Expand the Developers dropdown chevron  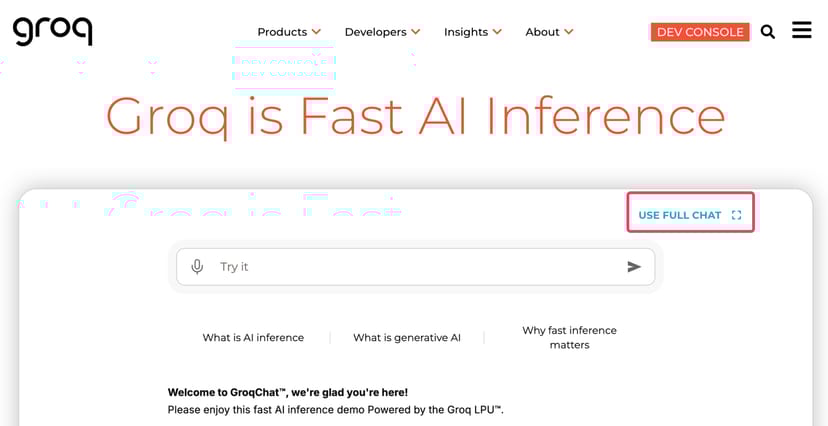click(415, 32)
